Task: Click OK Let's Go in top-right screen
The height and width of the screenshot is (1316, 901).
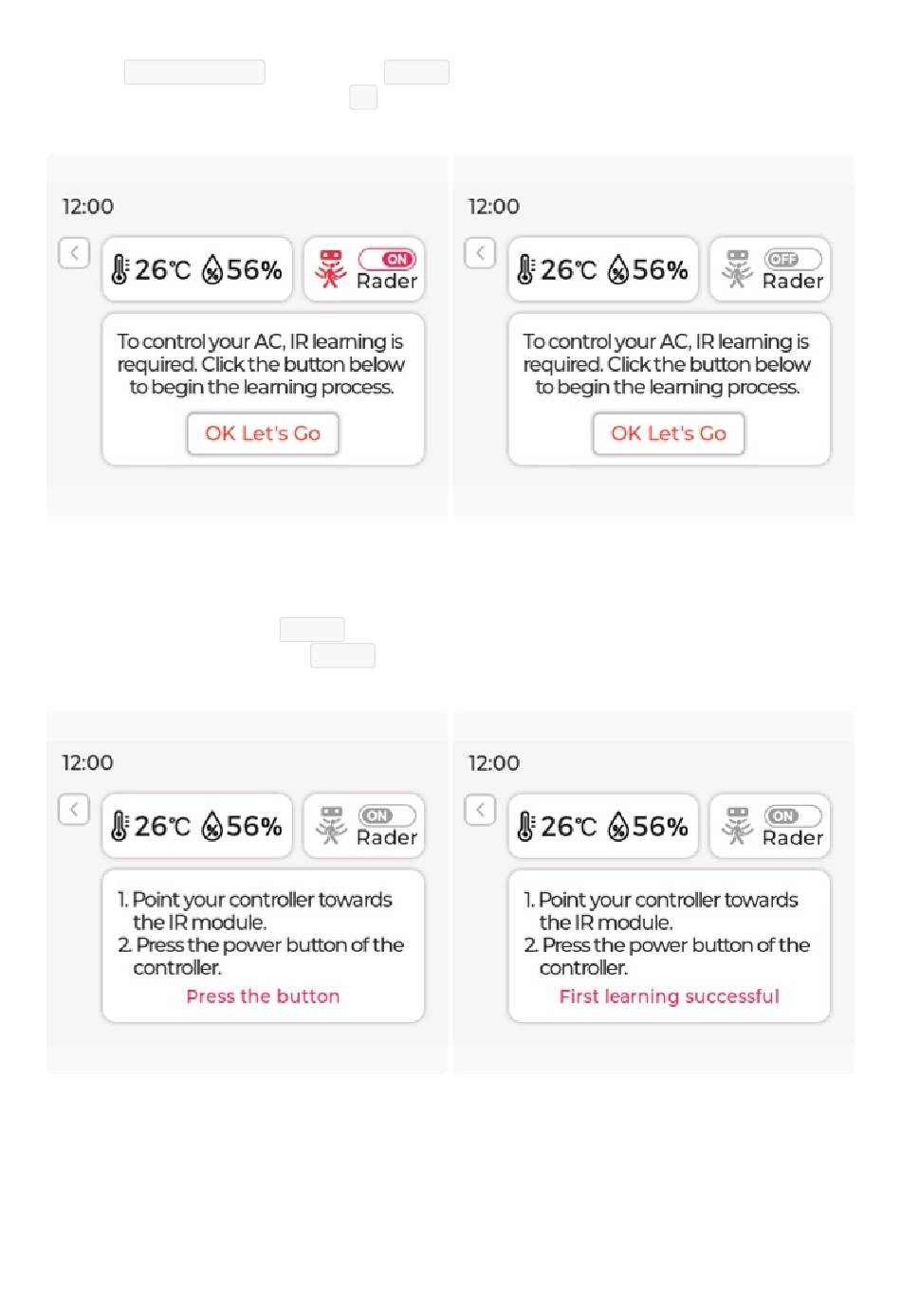Action: (x=669, y=433)
